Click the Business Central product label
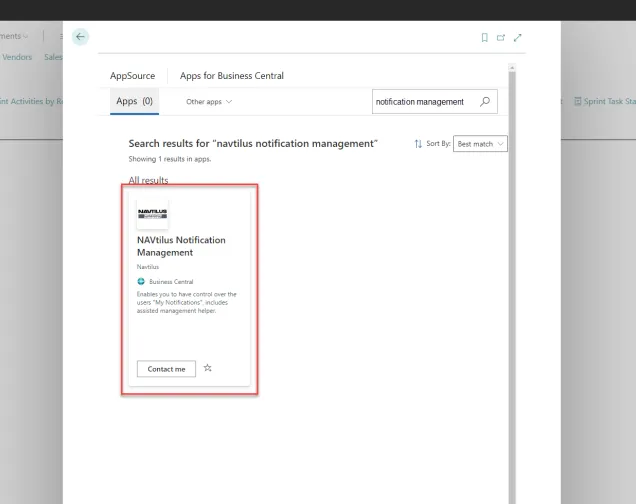The image size is (636, 504). tap(171, 281)
